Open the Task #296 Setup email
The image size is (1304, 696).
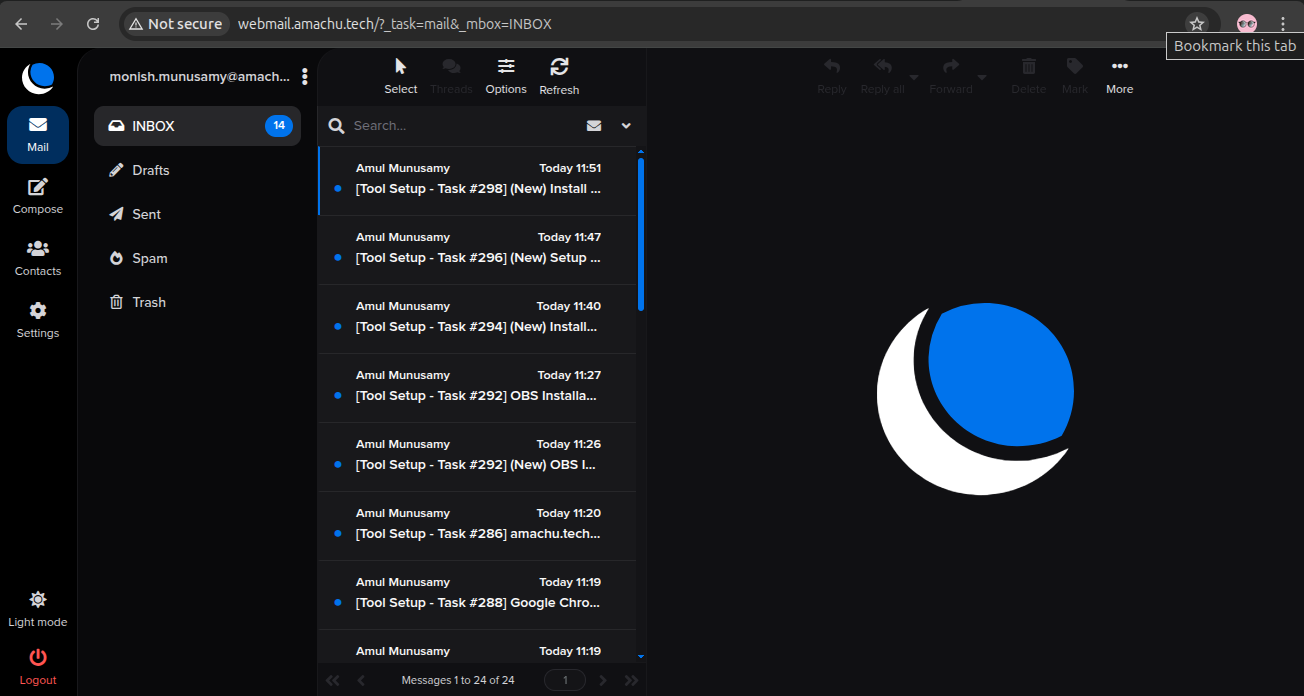(x=478, y=257)
